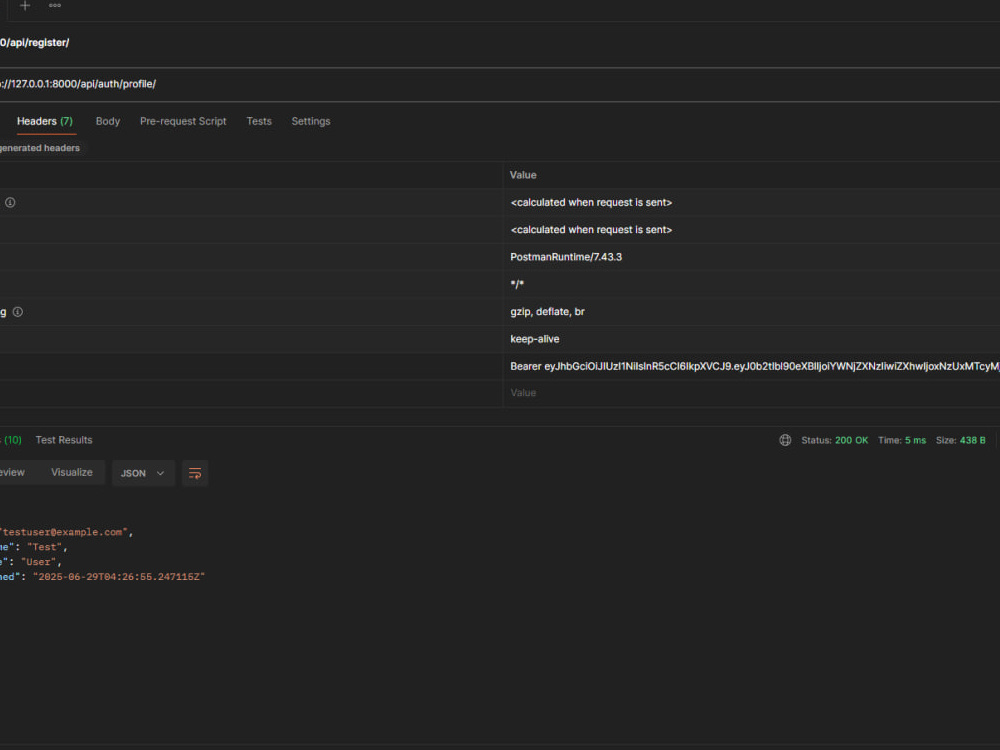Click the /api/register/ request title
Screen dimensions: 1000x750
(34, 43)
